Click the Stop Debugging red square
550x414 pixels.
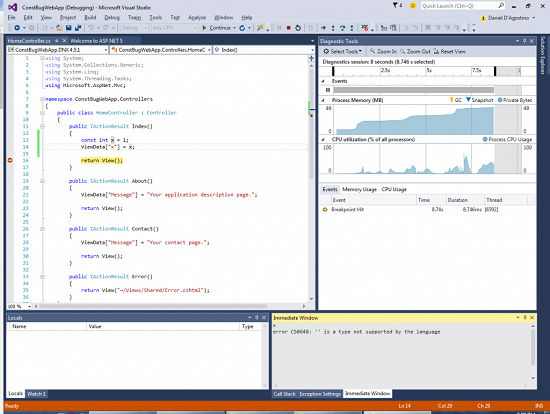(288, 28)
